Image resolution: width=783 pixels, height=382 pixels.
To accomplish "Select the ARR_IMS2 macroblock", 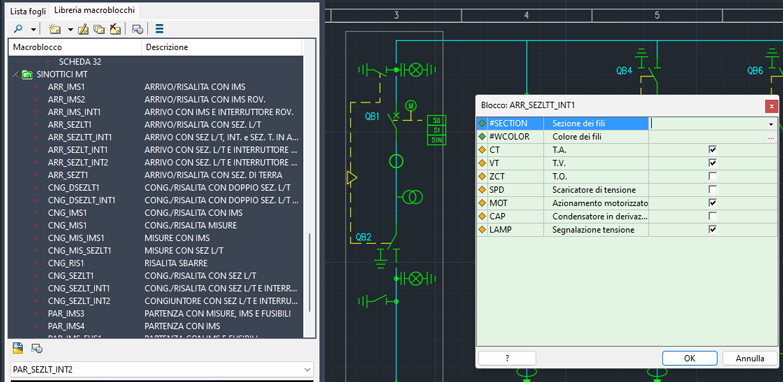I will point(66,99).
